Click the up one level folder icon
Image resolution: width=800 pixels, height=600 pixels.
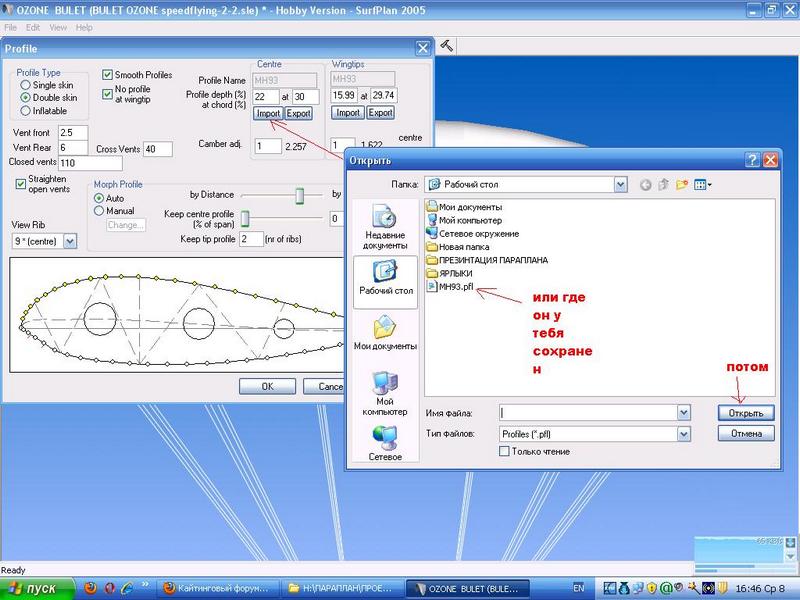(x=664, y=185)
